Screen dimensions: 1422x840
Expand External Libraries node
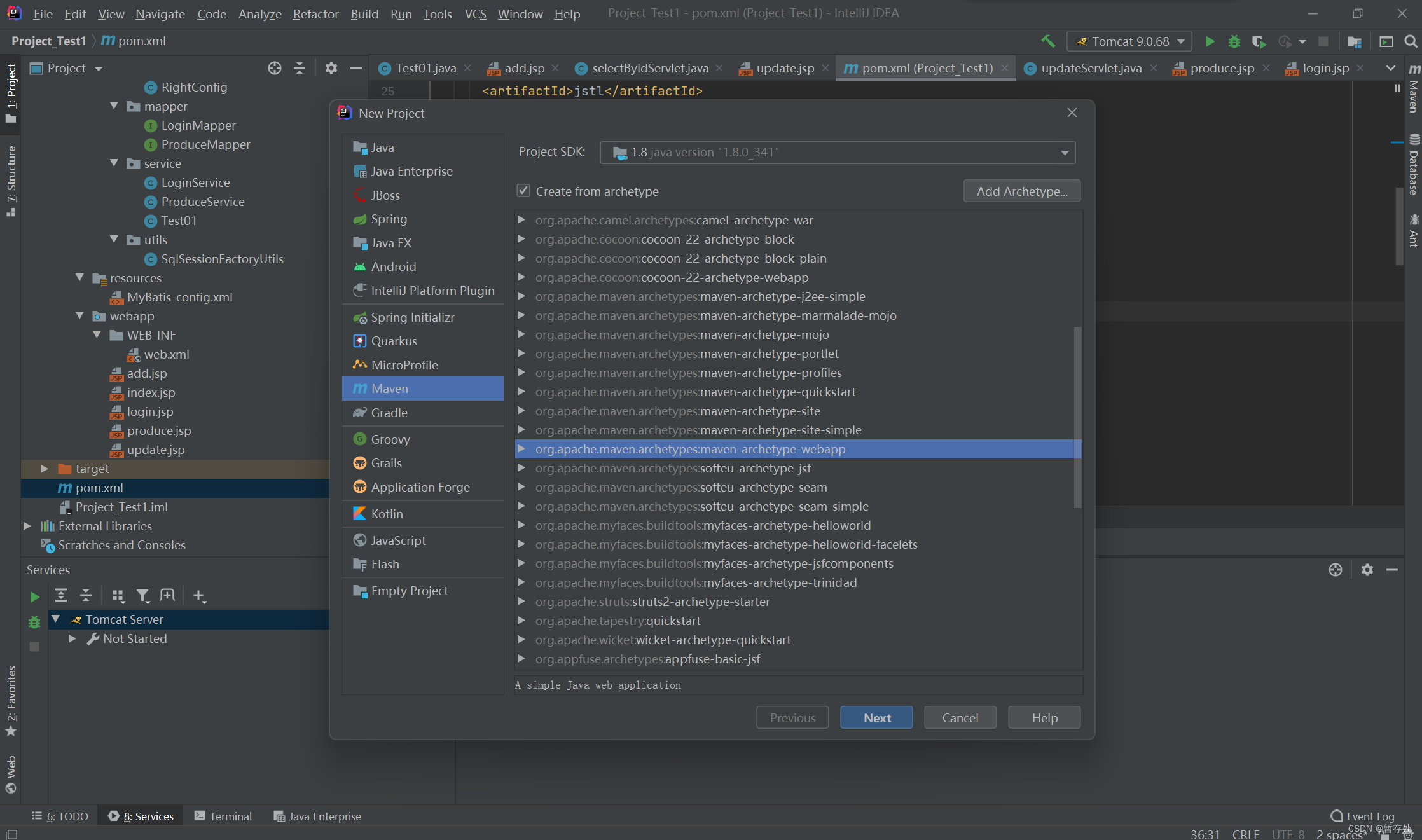[x=27, y=526]
